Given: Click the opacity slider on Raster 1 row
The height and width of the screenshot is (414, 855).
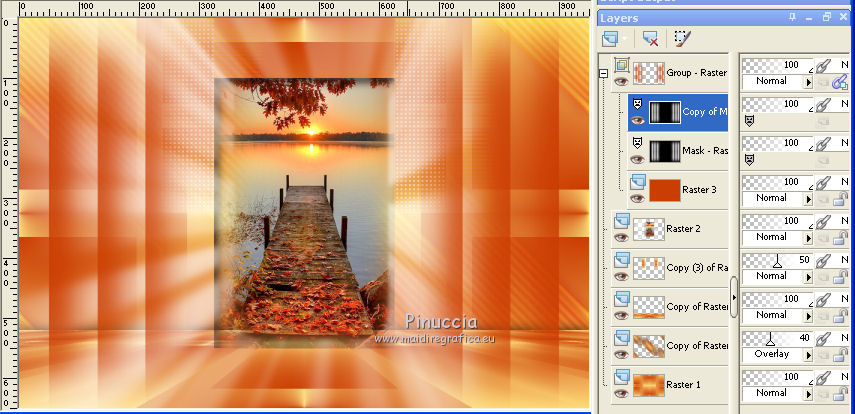Looking at the screenshot, I should (x=778, y=377).
